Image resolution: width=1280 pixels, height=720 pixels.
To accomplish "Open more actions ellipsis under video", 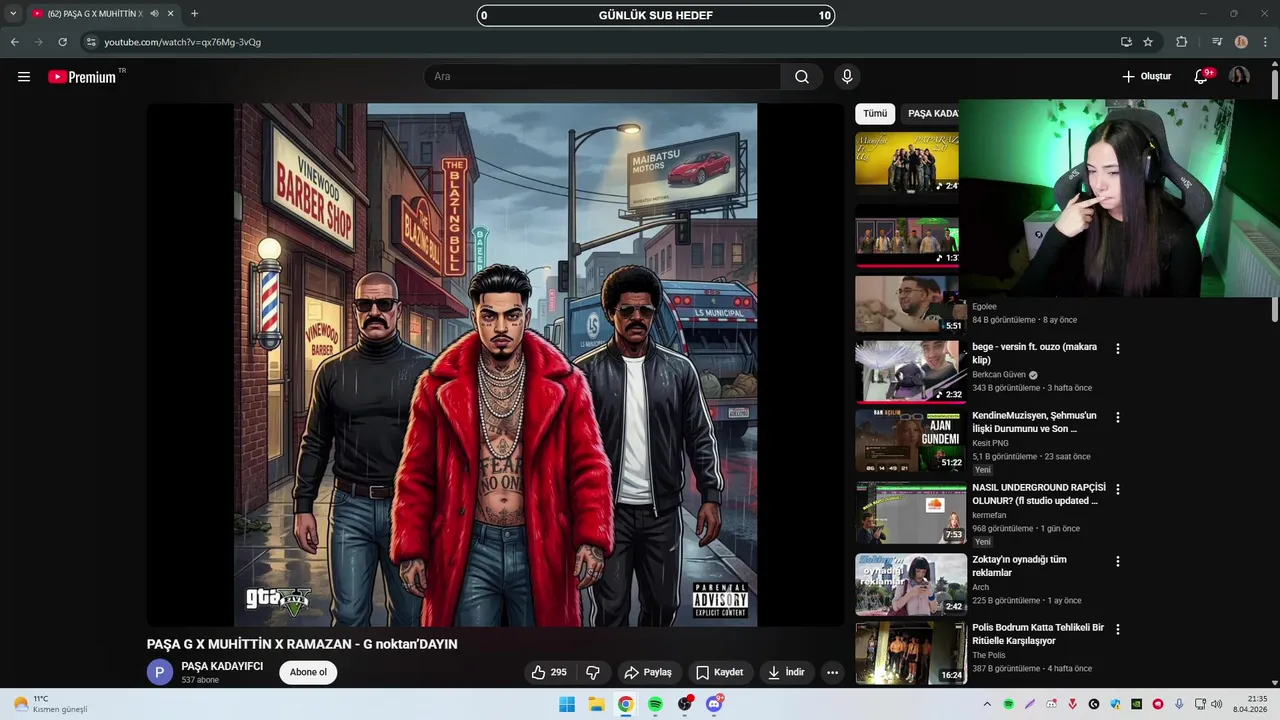I will tap(832, 672).
